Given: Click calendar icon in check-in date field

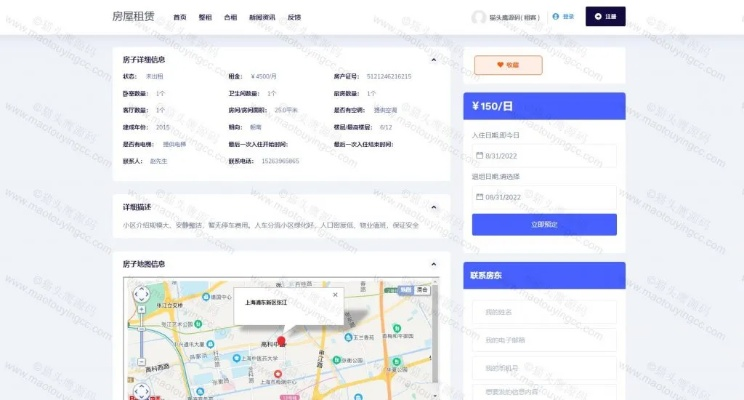Looking at the screenshot, I should coord(479,155).
